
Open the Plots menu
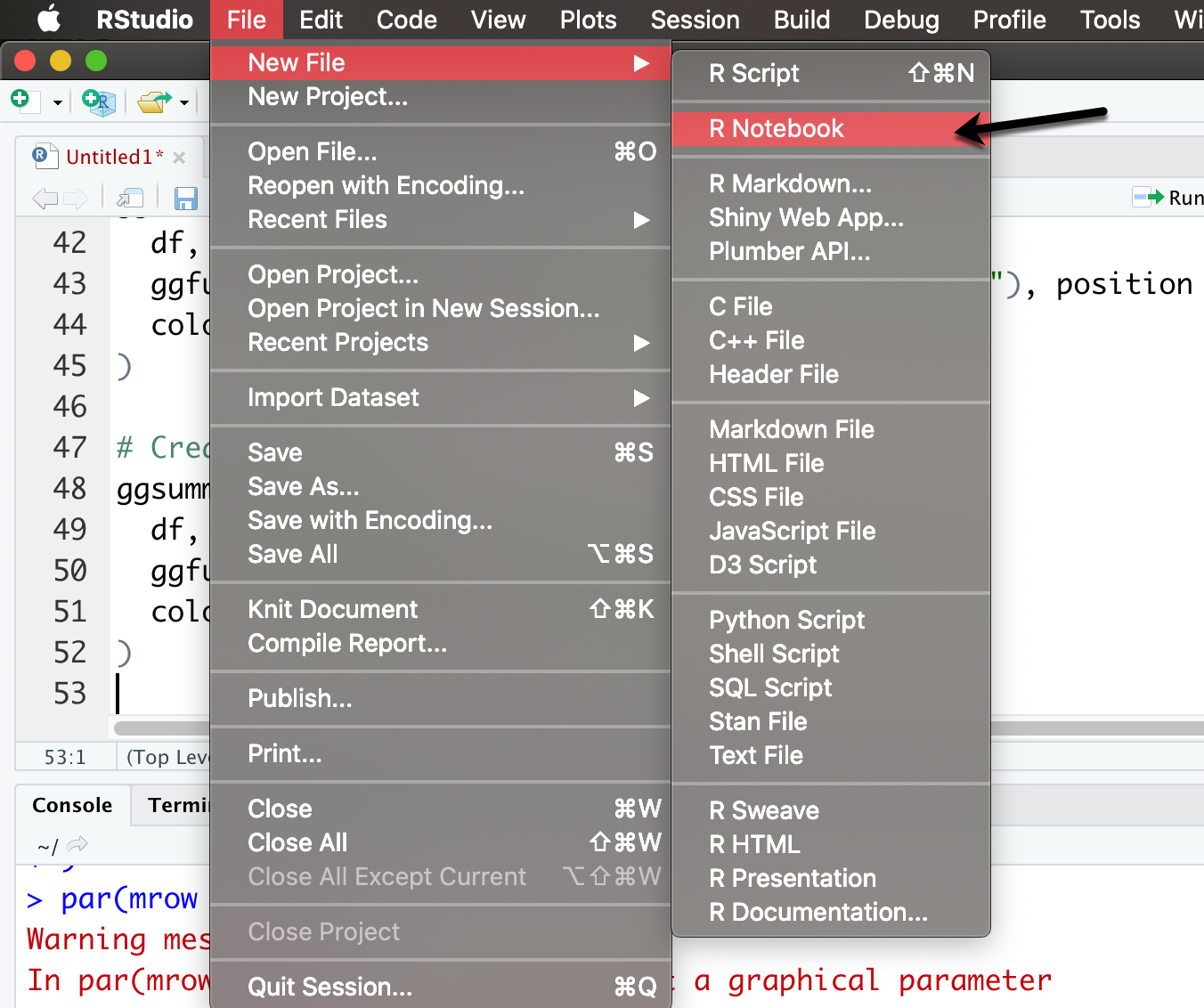tap(588, 20)
